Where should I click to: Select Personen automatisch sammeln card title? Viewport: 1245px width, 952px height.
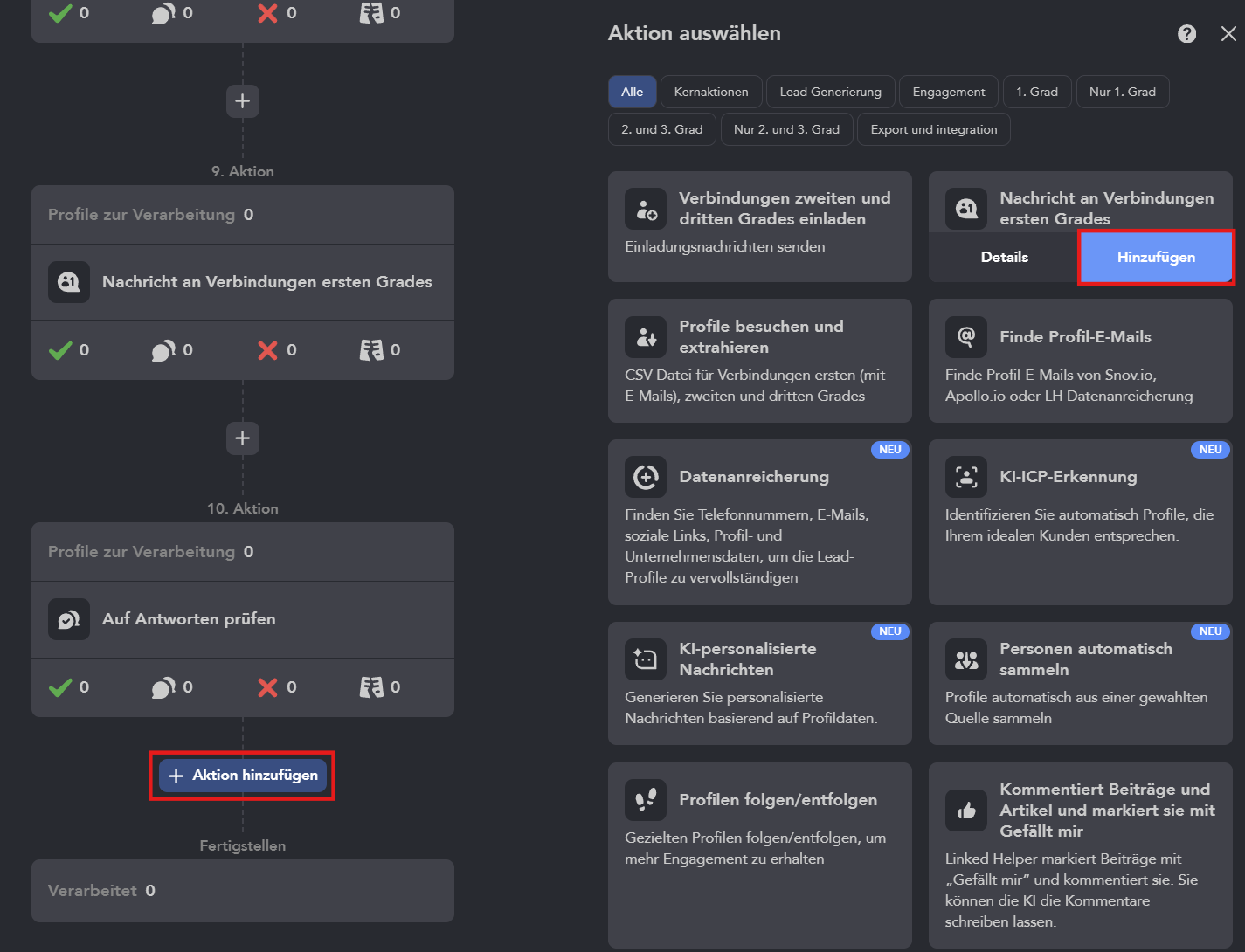click(x=1086, y=659)
